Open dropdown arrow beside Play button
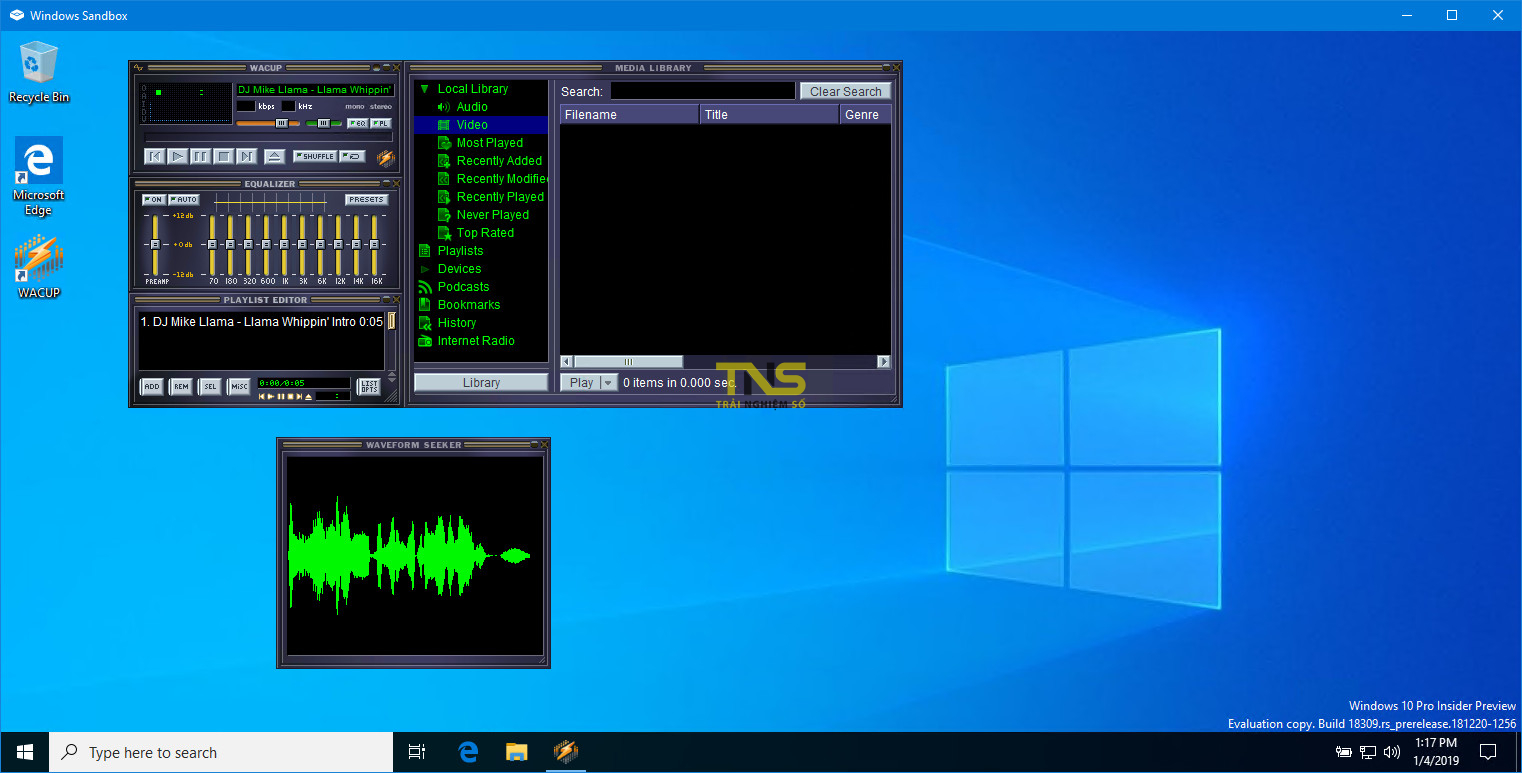 tap(608, 383)
